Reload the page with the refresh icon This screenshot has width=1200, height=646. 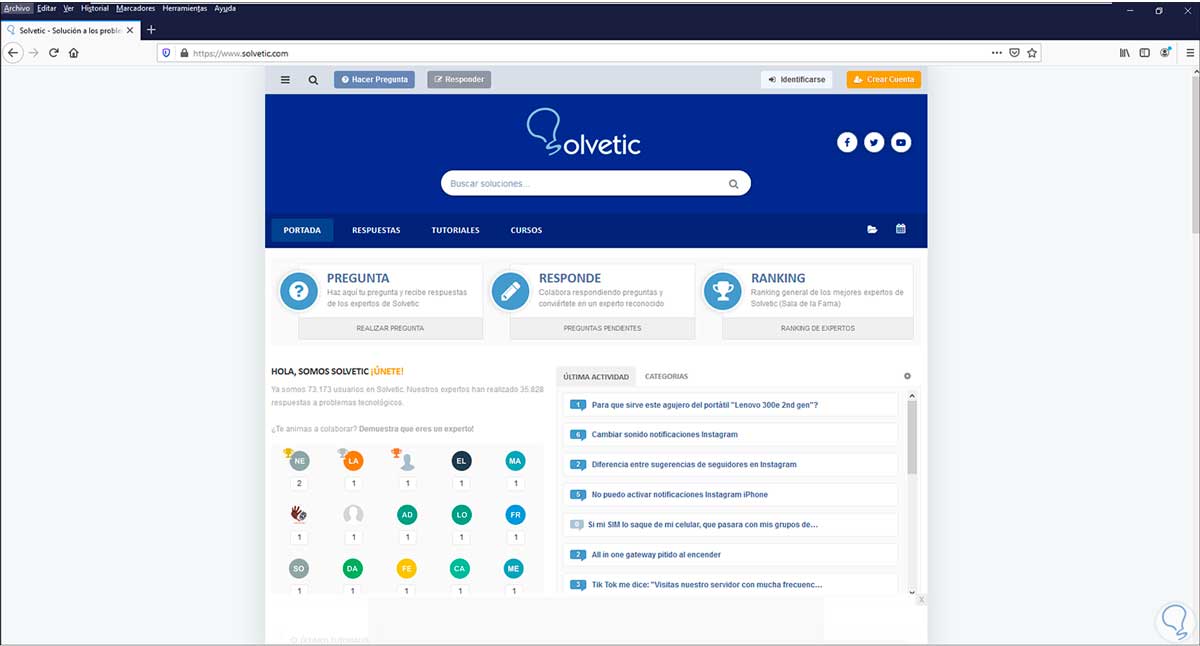coord(54,53)
